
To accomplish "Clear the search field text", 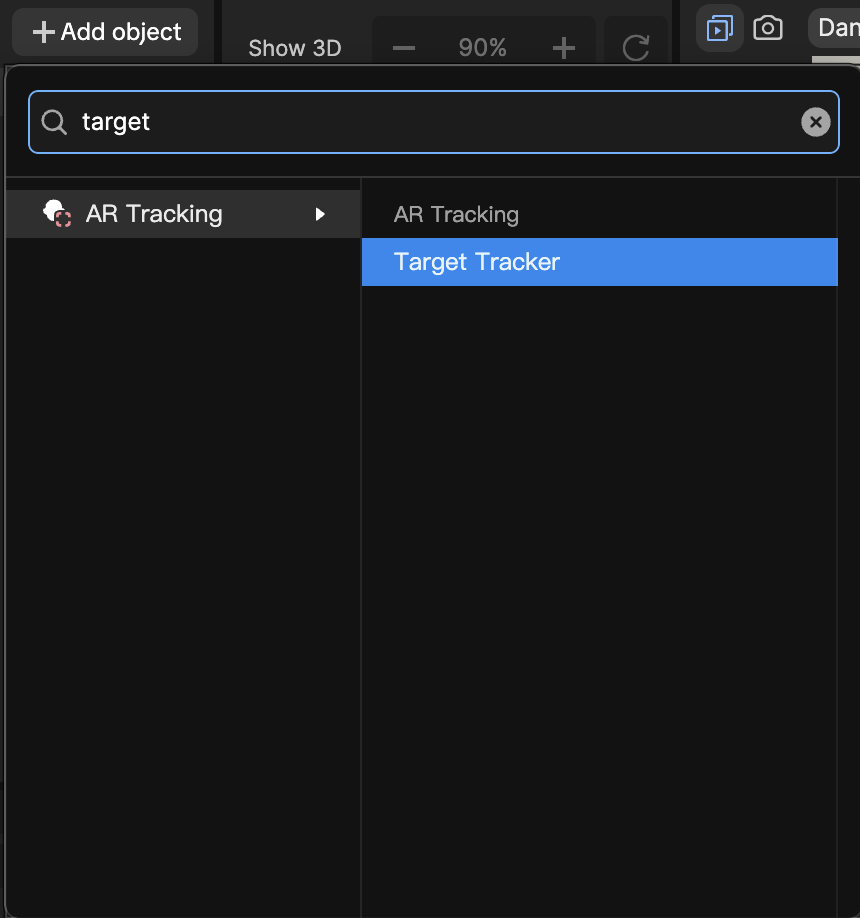I will coord(816,122).
